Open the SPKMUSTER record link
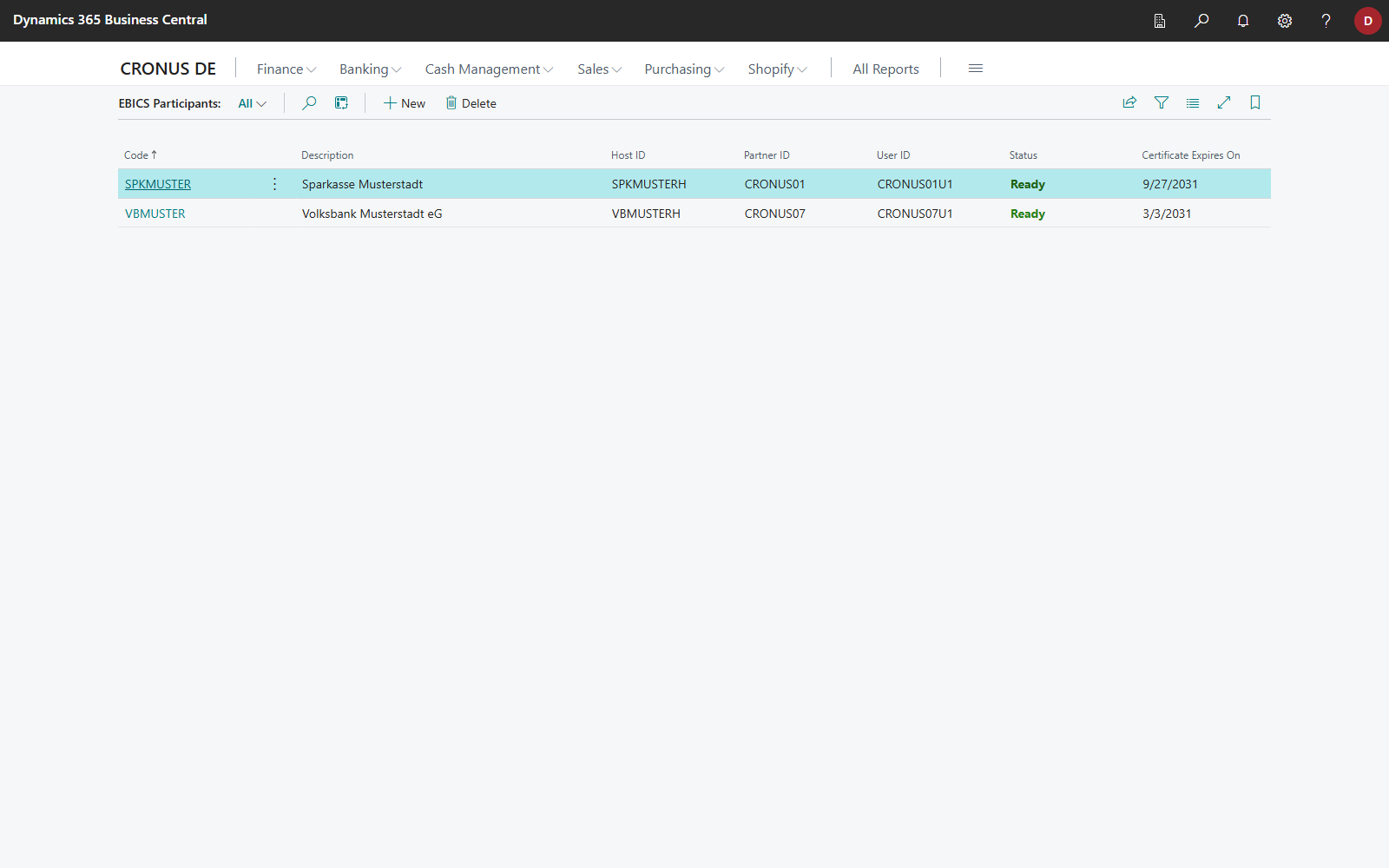1389x868 pixels. 158,184
